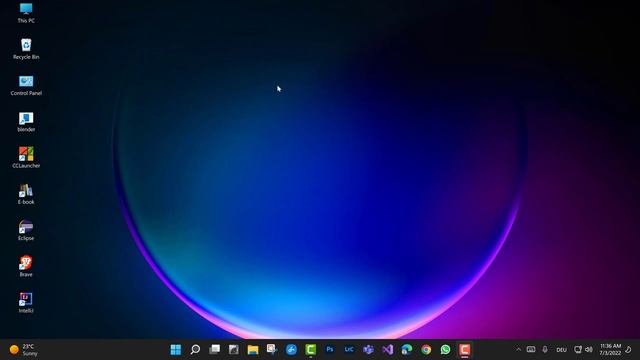This screenshot has height=360, width=640.
Task: Click the microphone tray icon
Action: (x=545, y=349)
